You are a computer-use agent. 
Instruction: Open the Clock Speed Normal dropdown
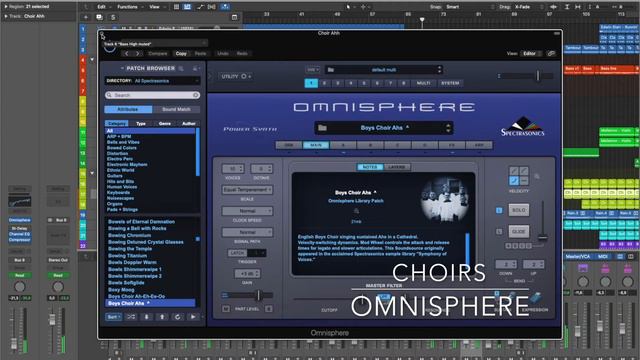coord(247,211)
